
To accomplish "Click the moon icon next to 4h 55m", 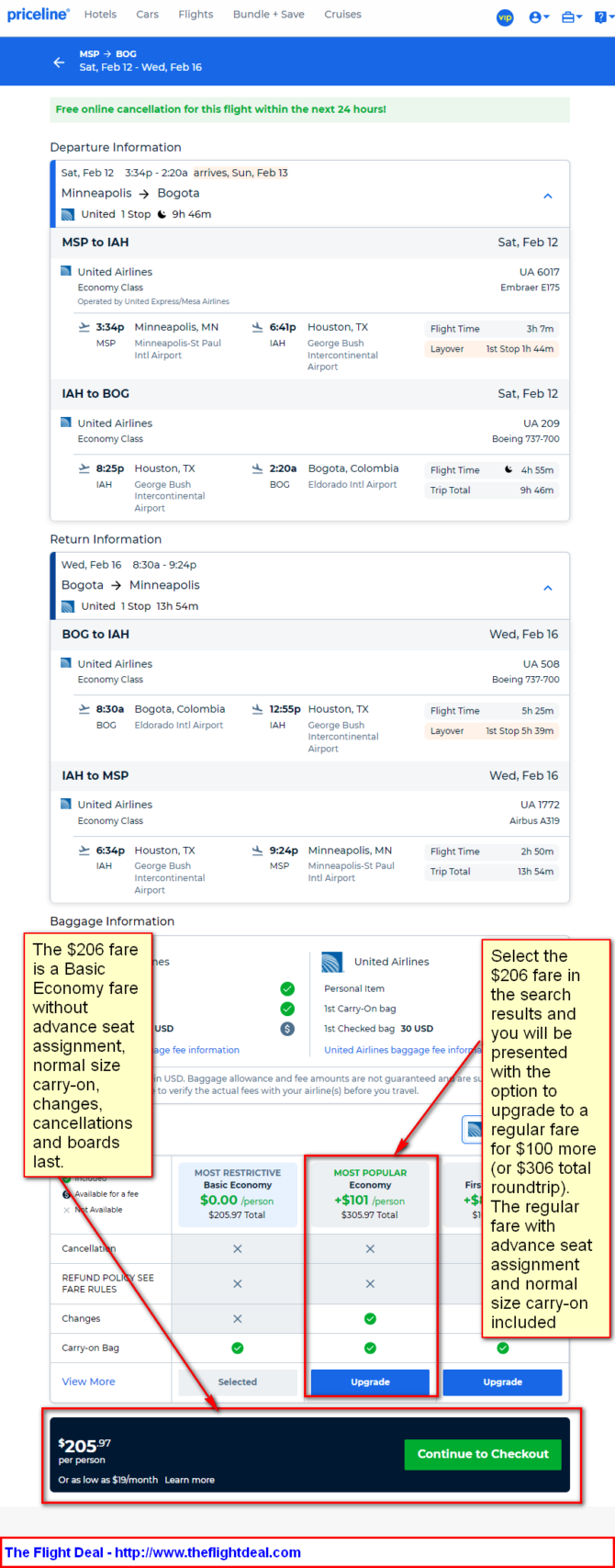I will [509, 469].
